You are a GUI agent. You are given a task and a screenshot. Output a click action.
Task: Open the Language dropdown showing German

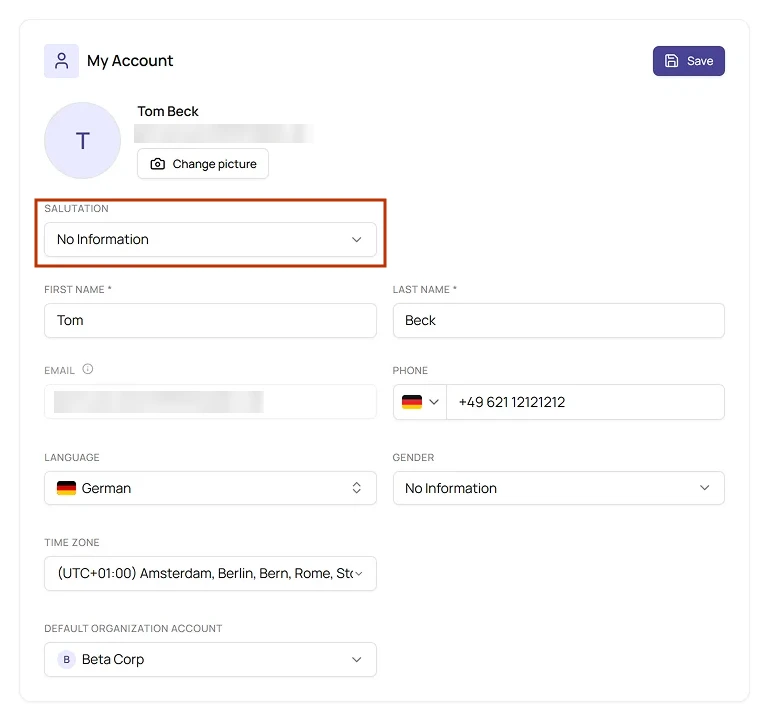pos(210,488)
